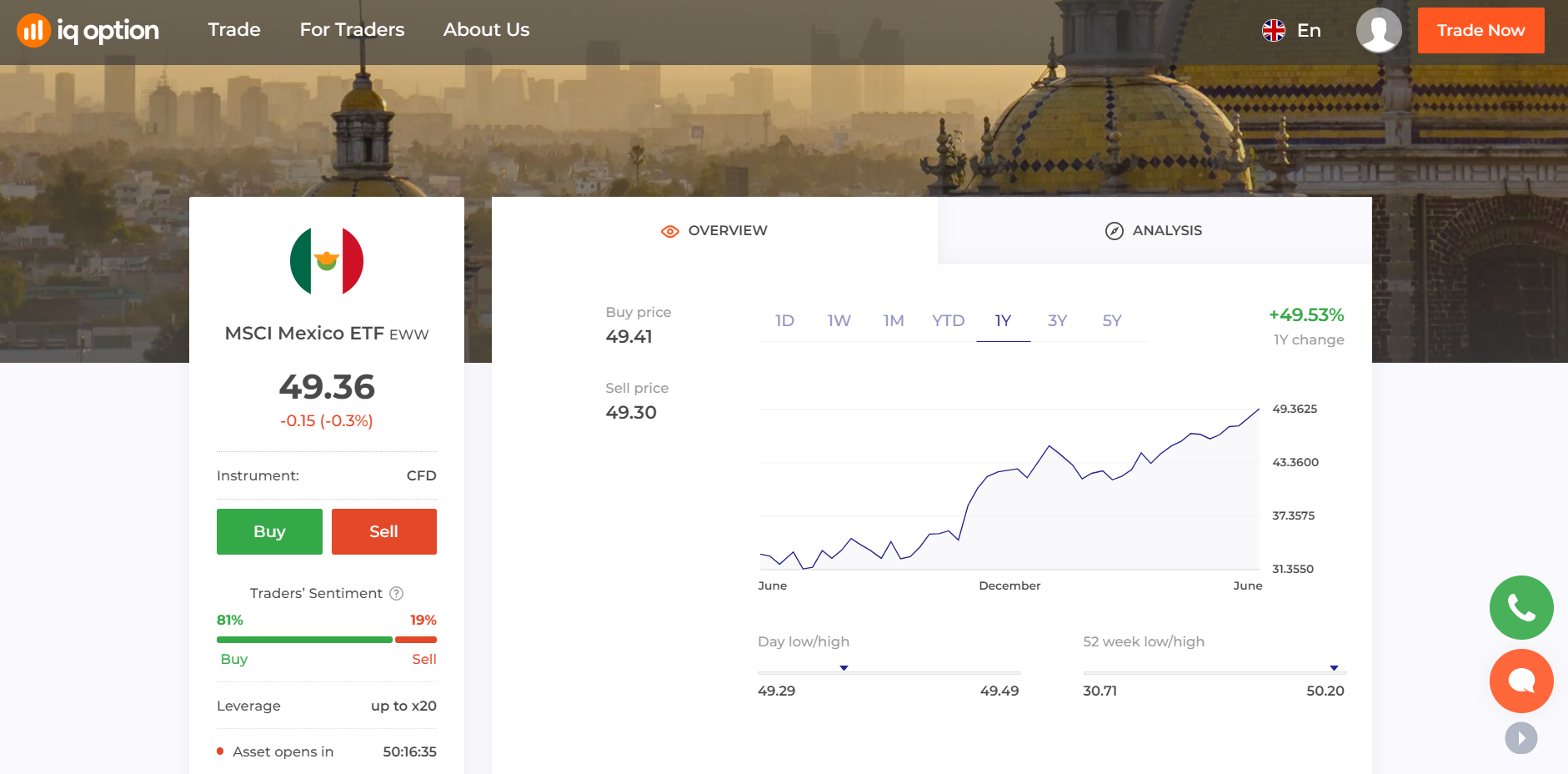Screen dimensions: 1568x774
Task: Click the current price 49.36
Action: click(x=327, y=387)
